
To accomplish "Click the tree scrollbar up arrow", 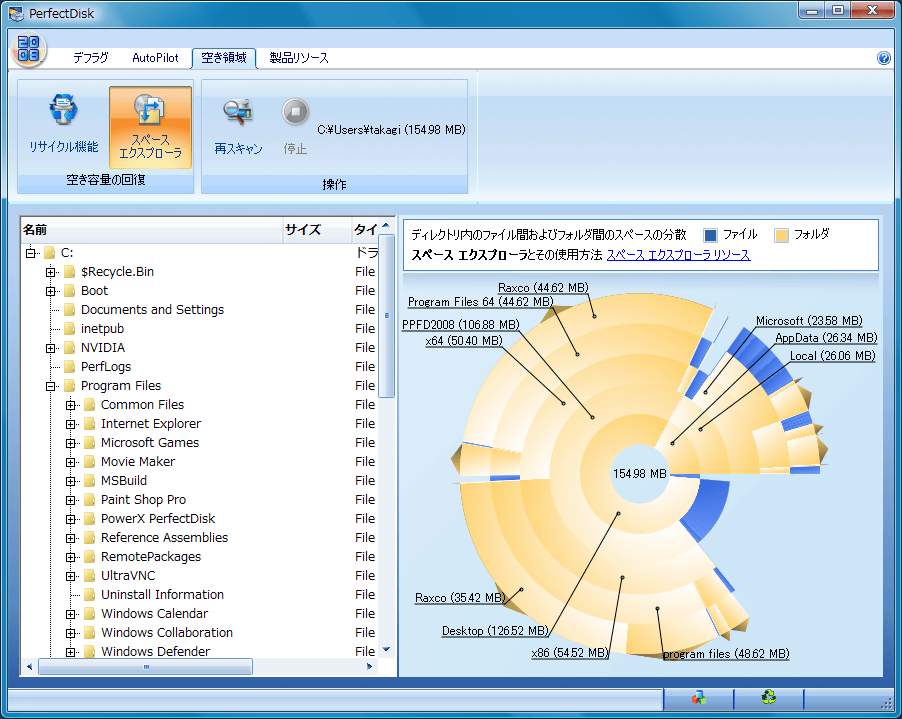I will 387,225.
